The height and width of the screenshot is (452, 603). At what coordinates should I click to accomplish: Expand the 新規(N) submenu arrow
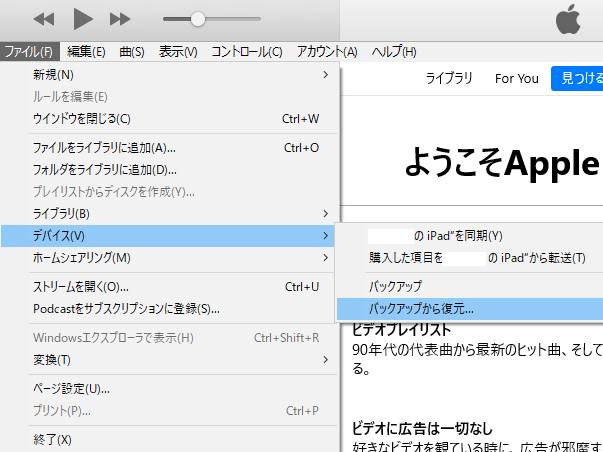324,74
